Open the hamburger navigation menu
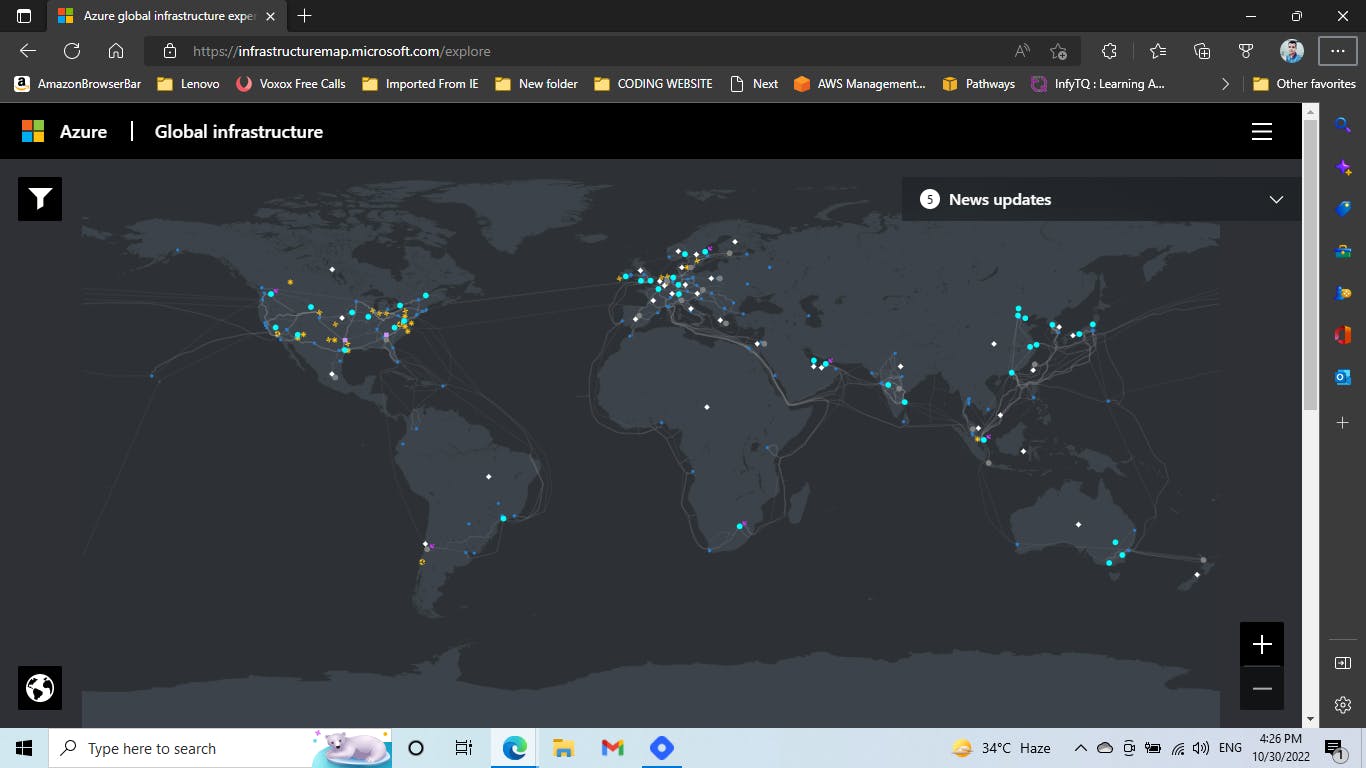This screenshot has width=1366, height=768. pos(1262,132)
